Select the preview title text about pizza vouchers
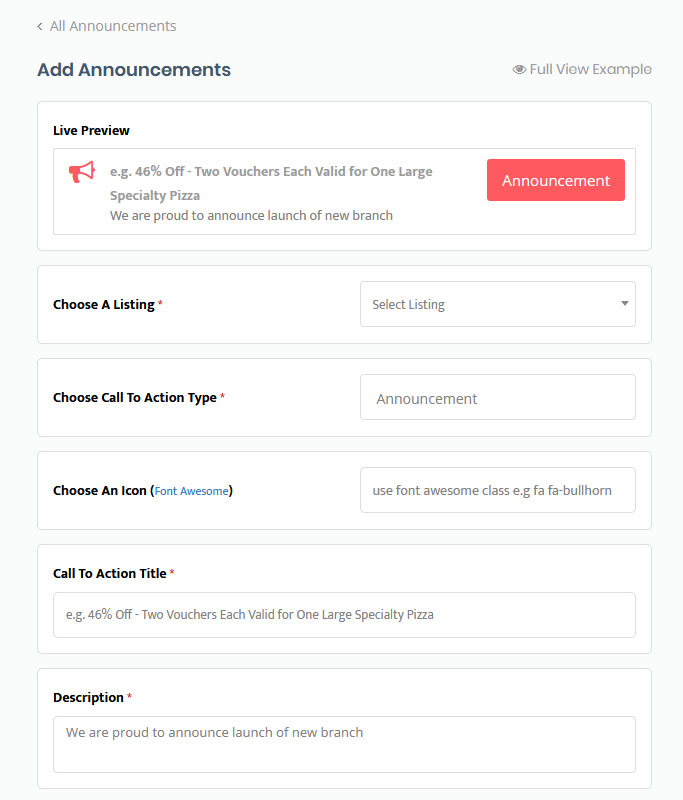 coord(271,183)
